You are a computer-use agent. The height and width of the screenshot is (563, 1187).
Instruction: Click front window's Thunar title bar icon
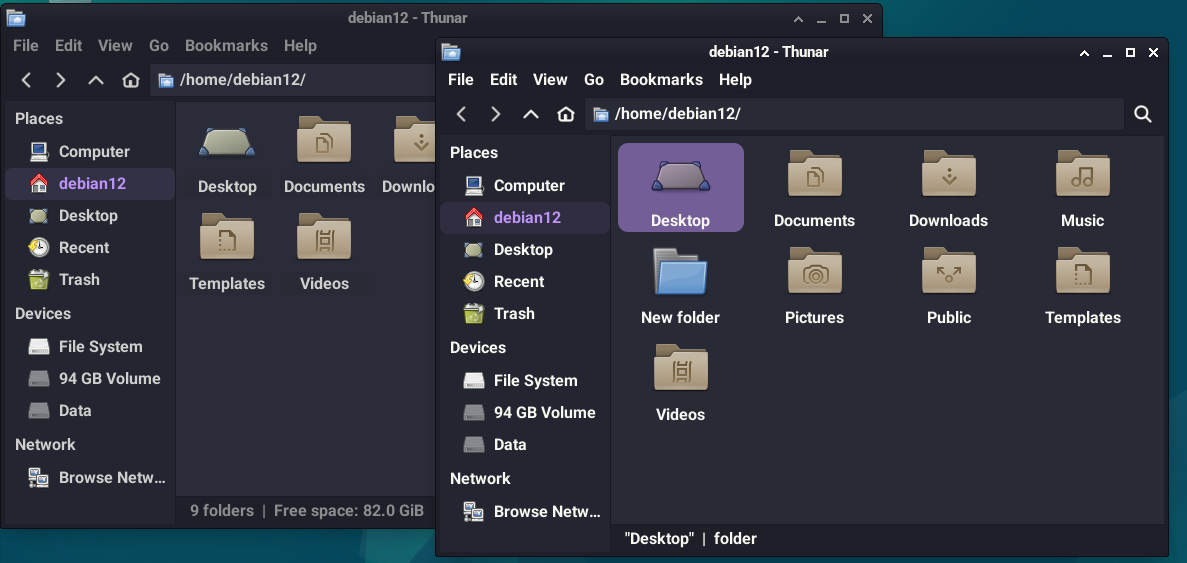click(451, 52)
